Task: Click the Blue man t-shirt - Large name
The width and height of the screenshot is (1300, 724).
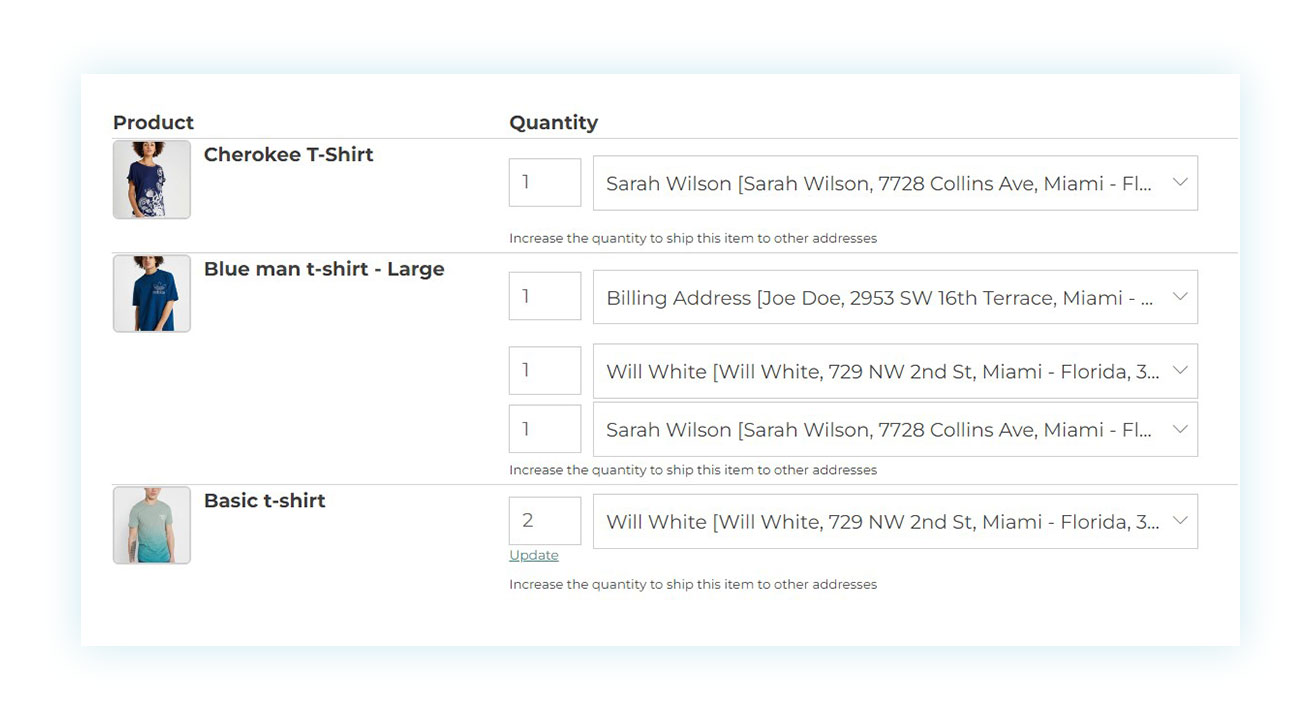Action: (x=324, y=269)
